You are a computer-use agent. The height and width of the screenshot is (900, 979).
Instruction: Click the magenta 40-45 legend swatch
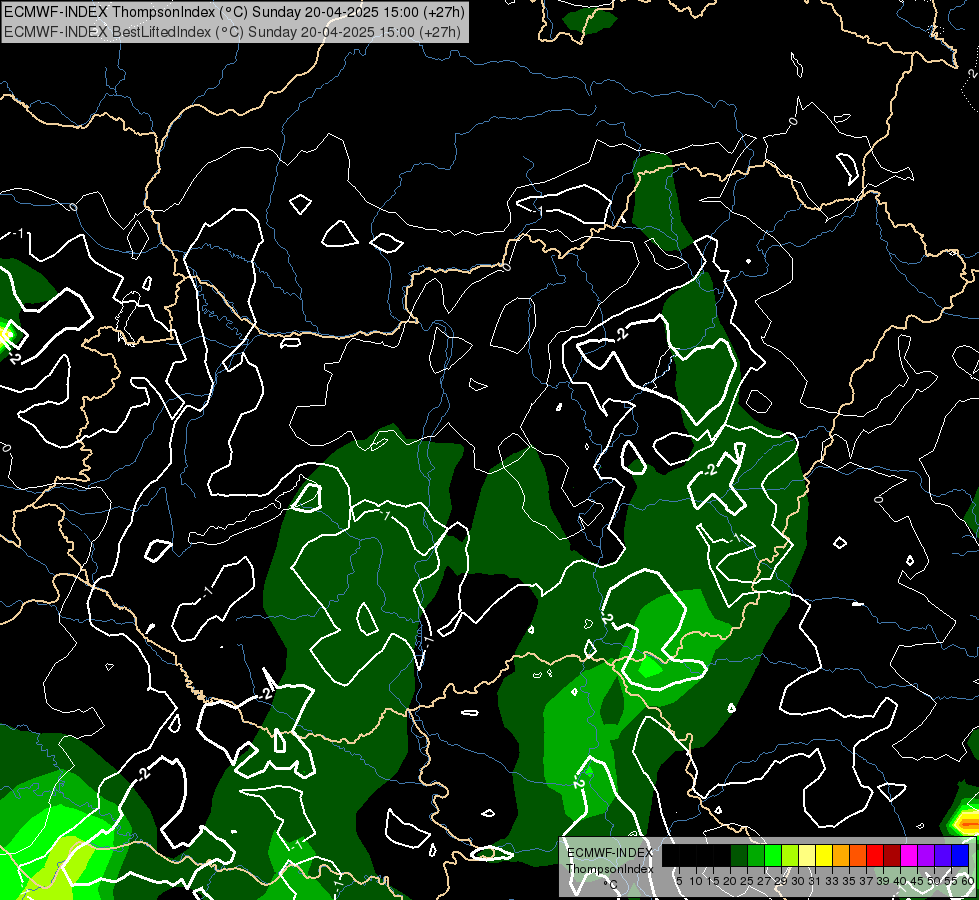[909, 855]
